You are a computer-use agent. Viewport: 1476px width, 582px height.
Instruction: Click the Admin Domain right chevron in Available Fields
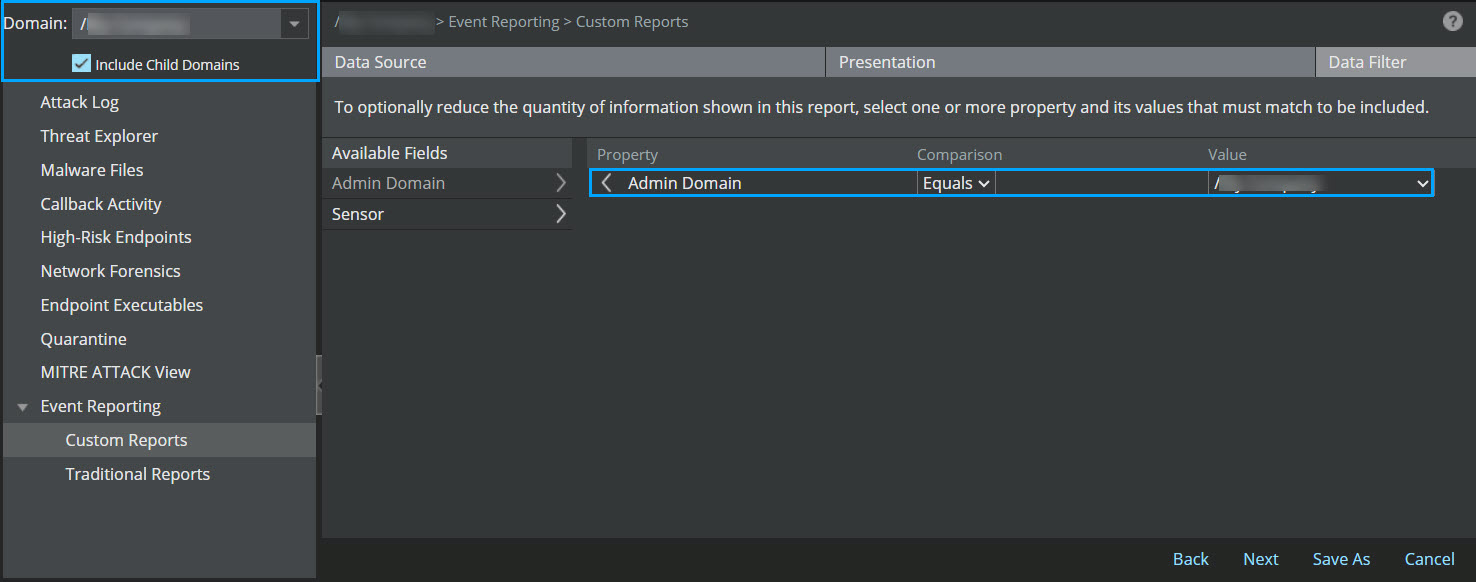click(x=560, y=183)
